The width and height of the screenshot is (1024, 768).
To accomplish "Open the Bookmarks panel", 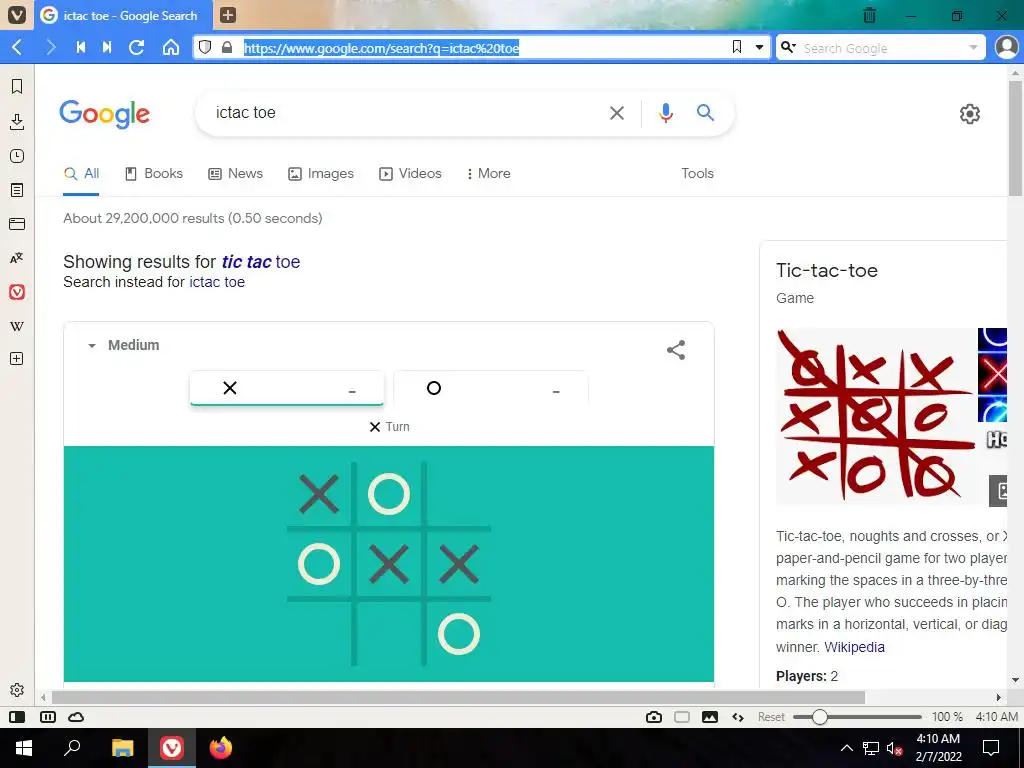I will (17, 86).
